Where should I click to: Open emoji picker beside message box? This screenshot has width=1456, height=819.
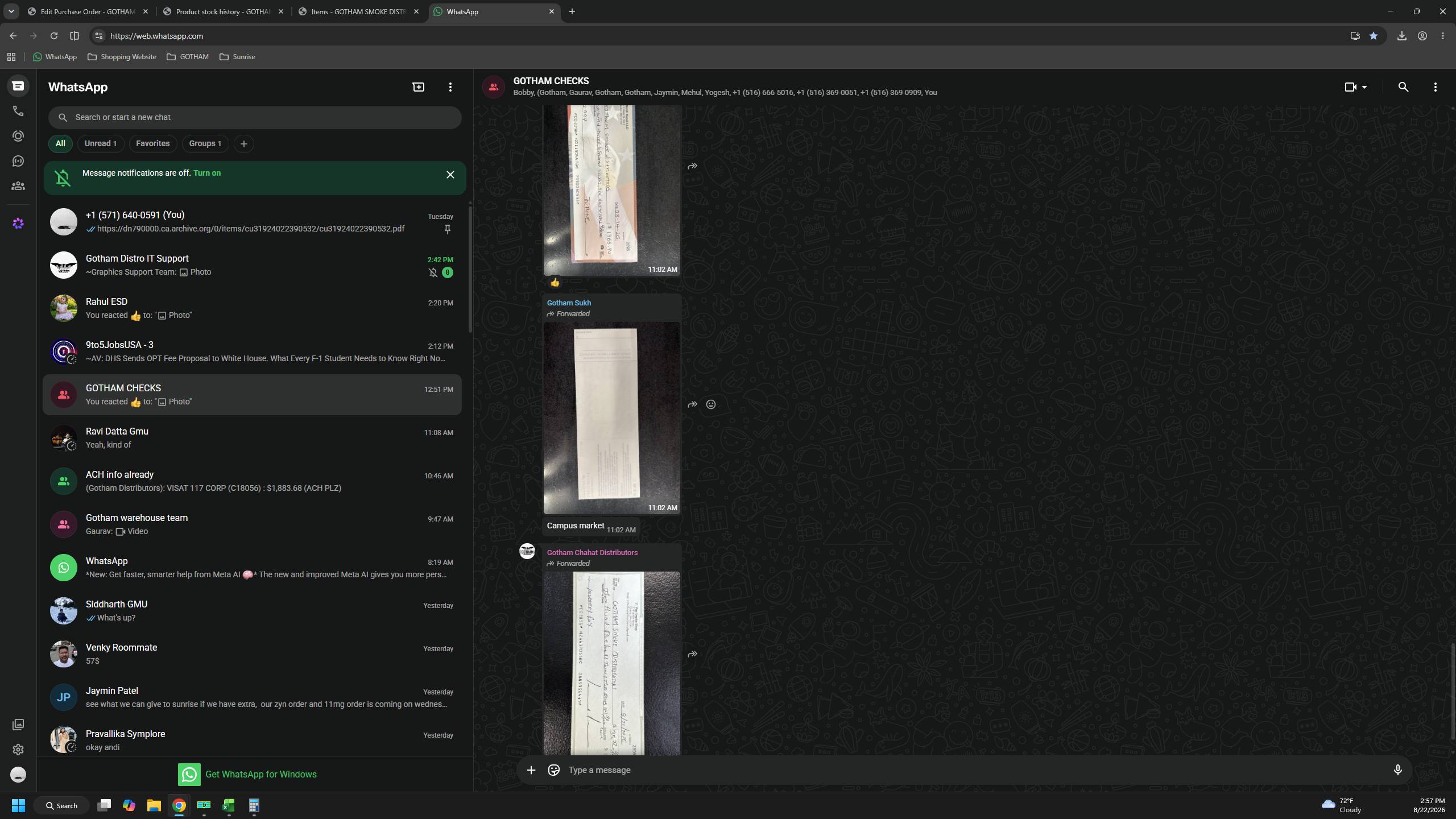click(x=554, y=770)
